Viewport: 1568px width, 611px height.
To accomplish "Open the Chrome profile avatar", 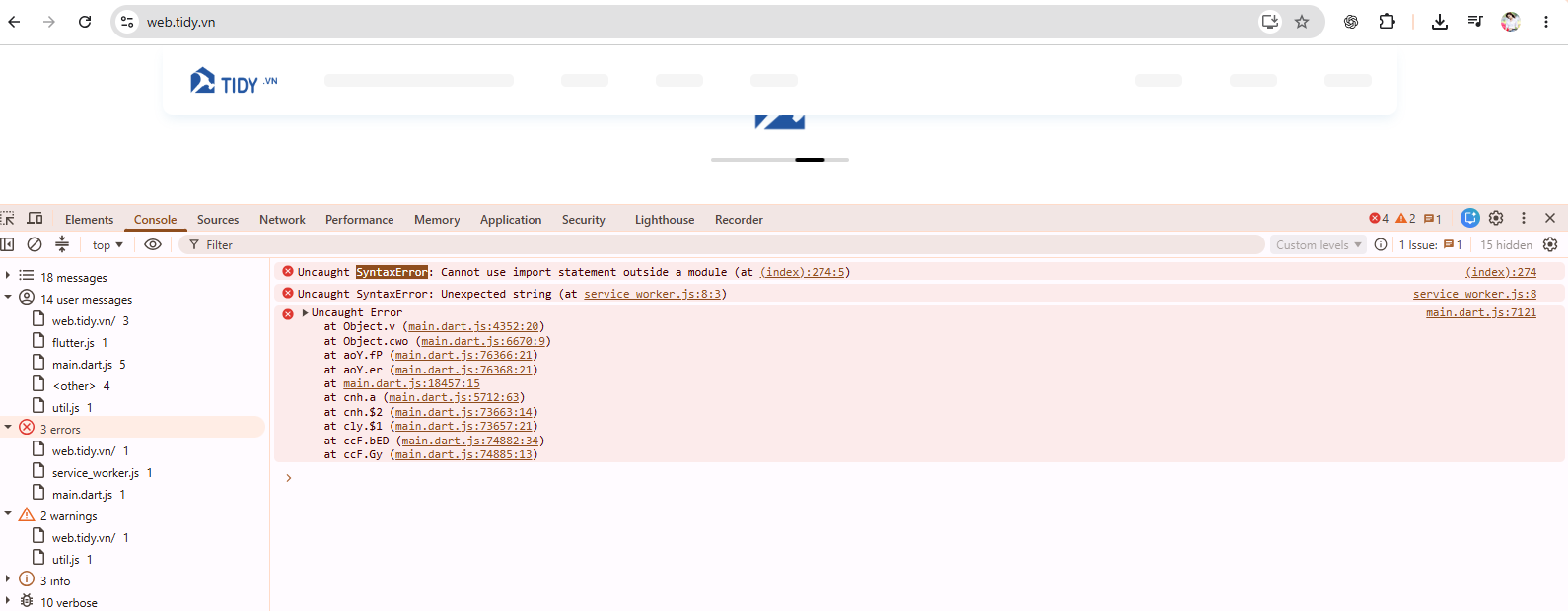I will coord(1511,22).
